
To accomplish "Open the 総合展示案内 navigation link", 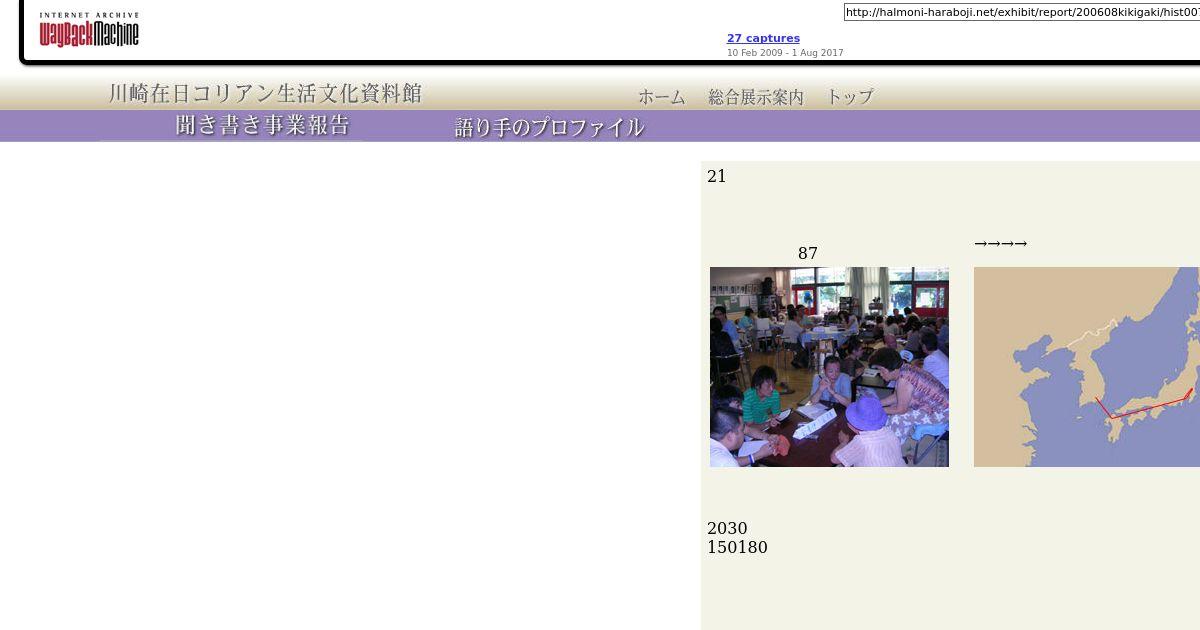I will click(x=756, y=97).
